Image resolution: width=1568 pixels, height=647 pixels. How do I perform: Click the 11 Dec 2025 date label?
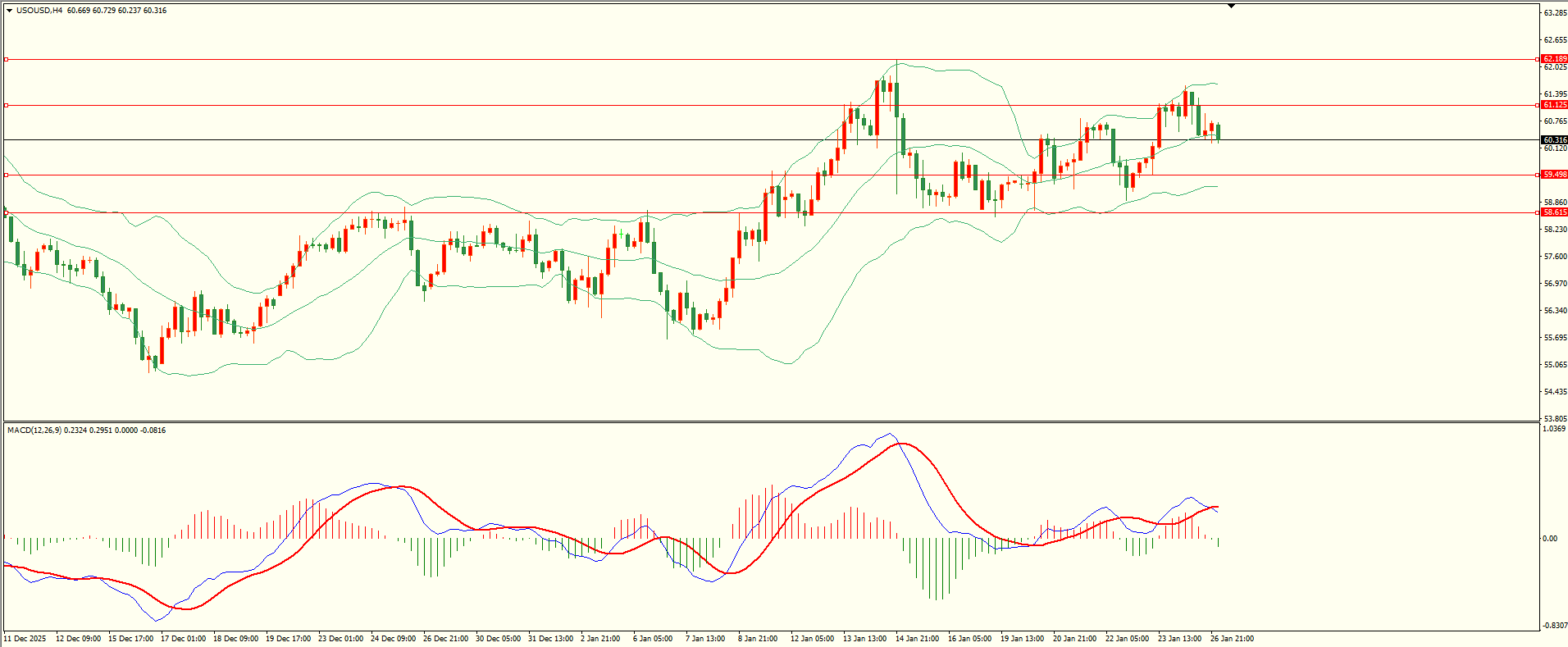click(25, 639)
